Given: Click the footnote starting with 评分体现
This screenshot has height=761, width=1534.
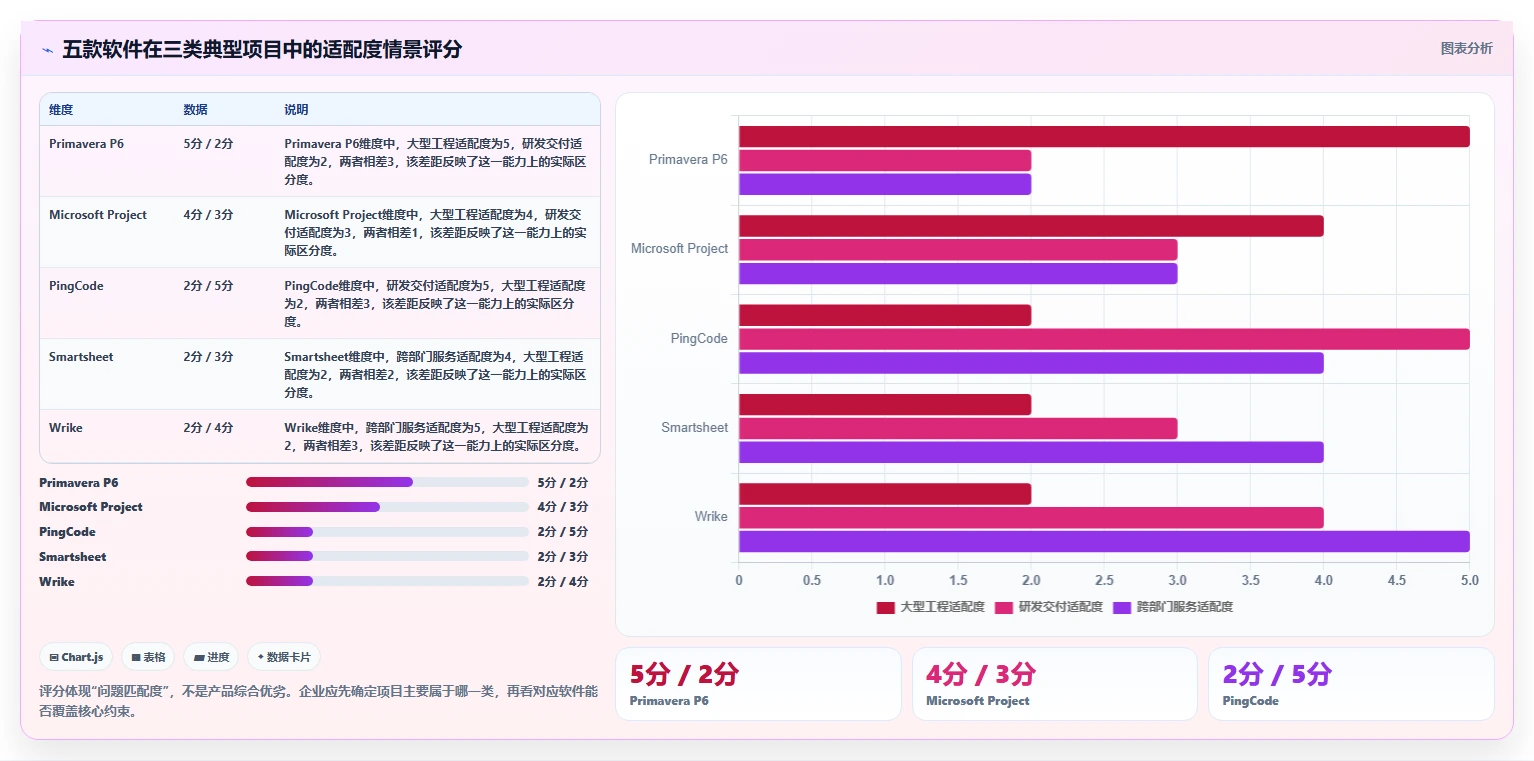Looking at the screenshot, I should (318, 701).
